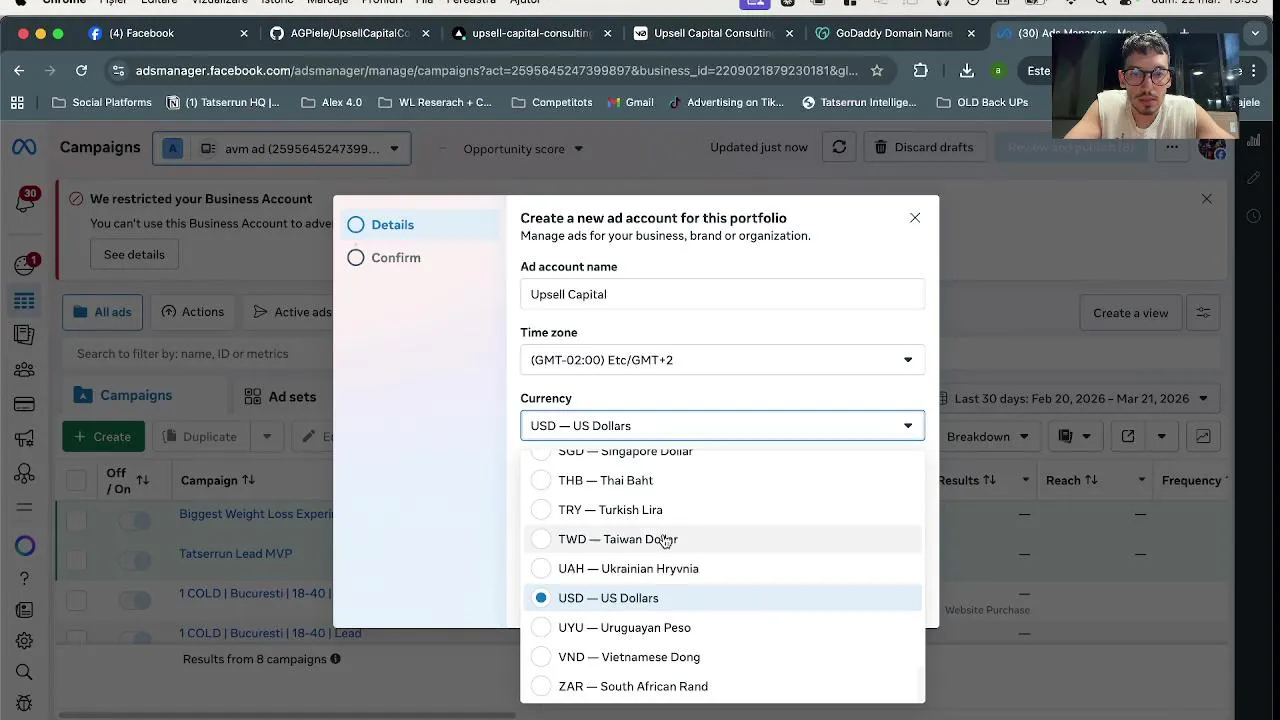Open columns preset dropdown next to Breakdown
1280x720 pixels.
tap(1074, 437)
